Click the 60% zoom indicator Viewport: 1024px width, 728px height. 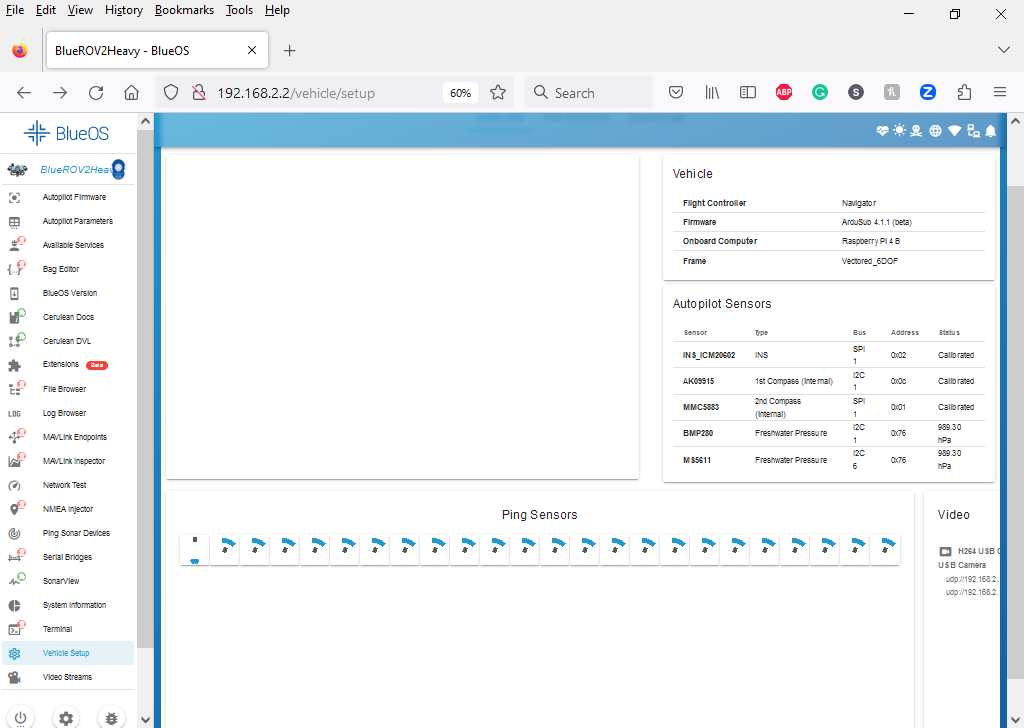pos(459,91)
